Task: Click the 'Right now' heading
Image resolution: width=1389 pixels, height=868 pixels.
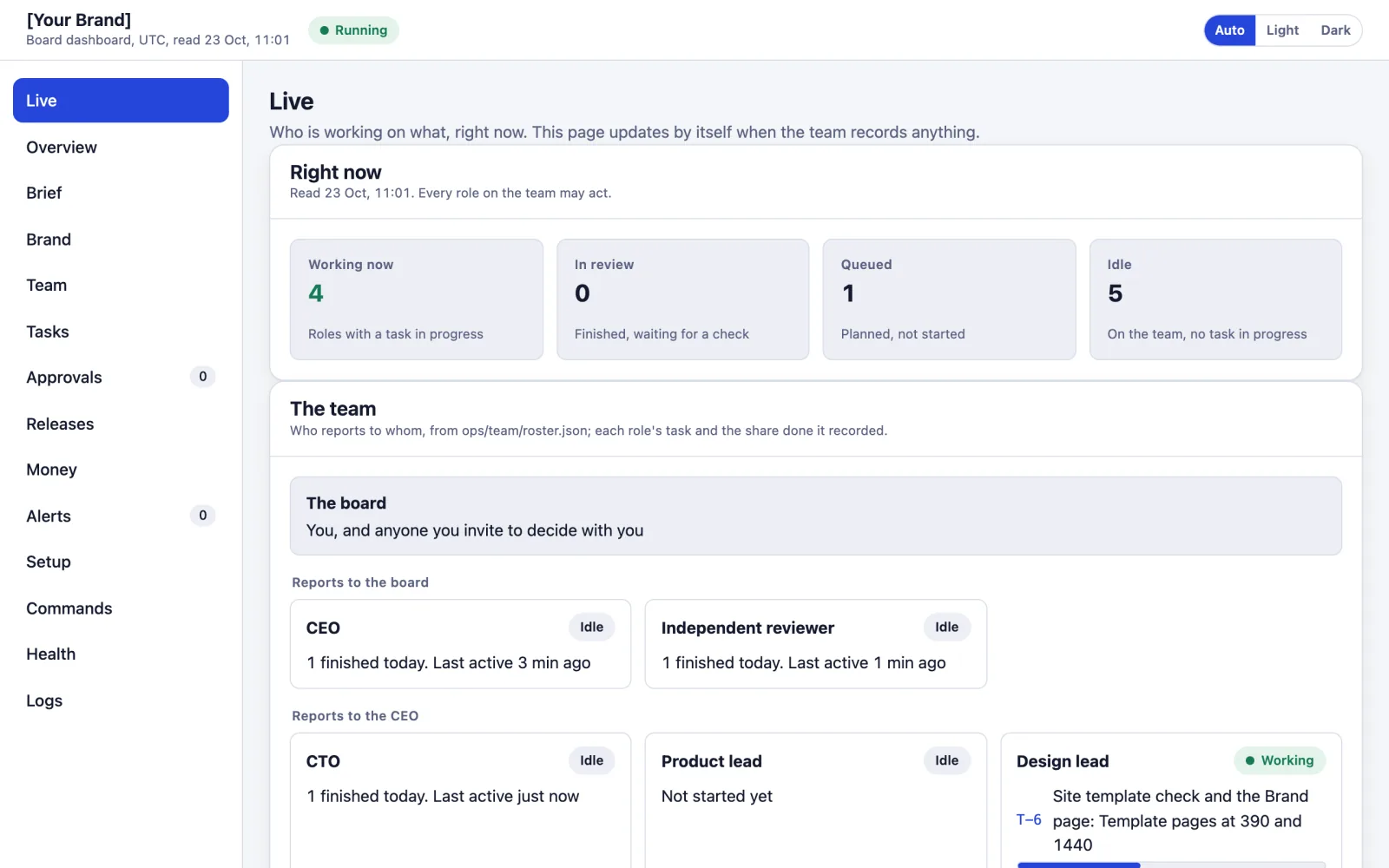Action: (x=336, y=172)
